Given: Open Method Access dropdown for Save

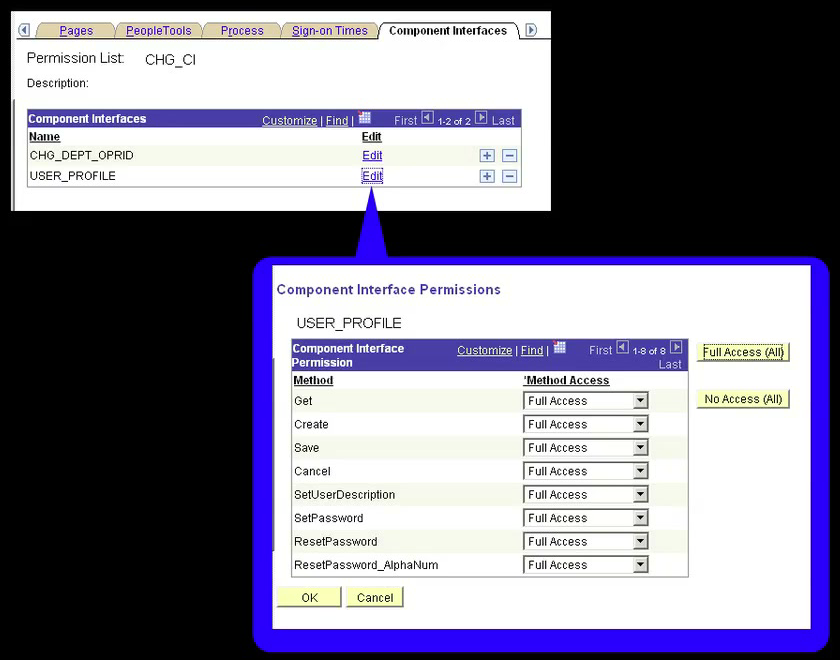Looking at the screenshot, I should pos(586,447).
